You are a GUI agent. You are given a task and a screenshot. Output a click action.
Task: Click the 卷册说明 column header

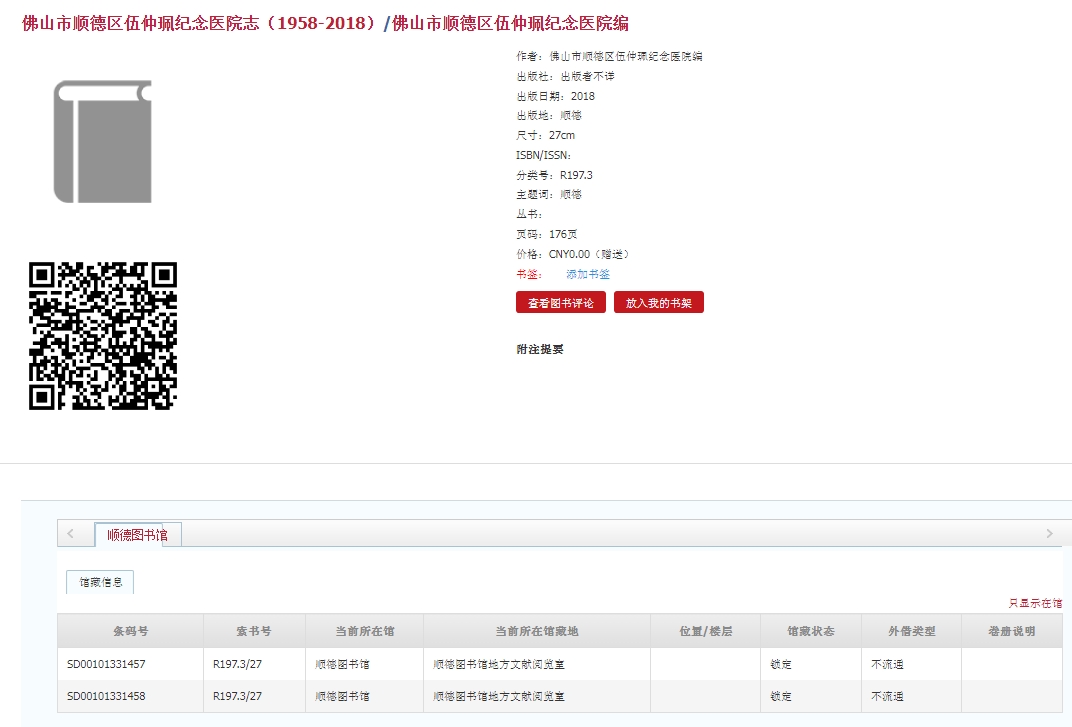tap(1012, 631)
